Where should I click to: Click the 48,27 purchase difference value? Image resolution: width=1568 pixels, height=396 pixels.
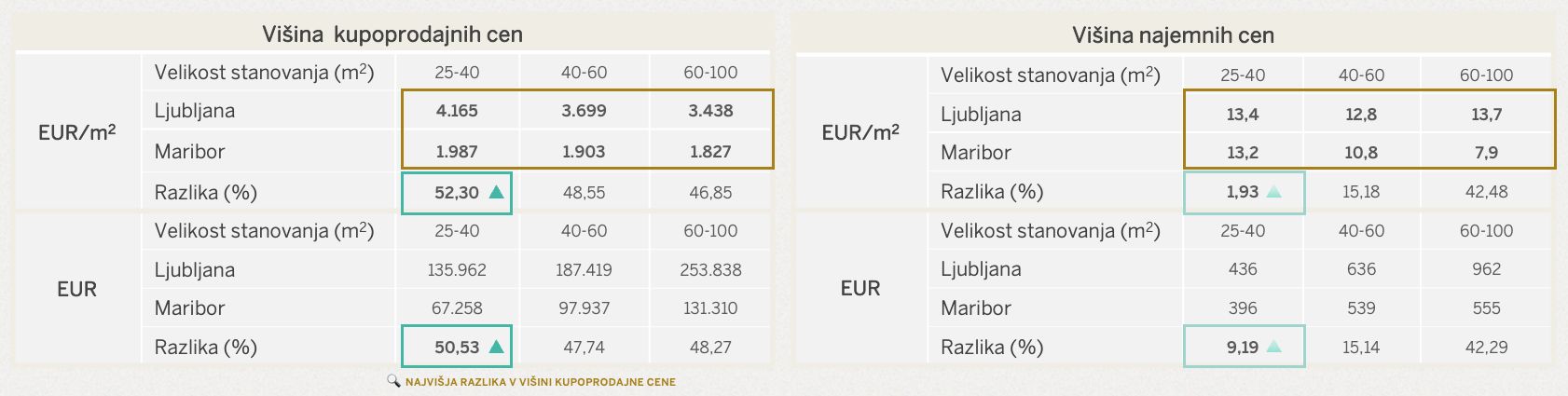coord(710,348)
